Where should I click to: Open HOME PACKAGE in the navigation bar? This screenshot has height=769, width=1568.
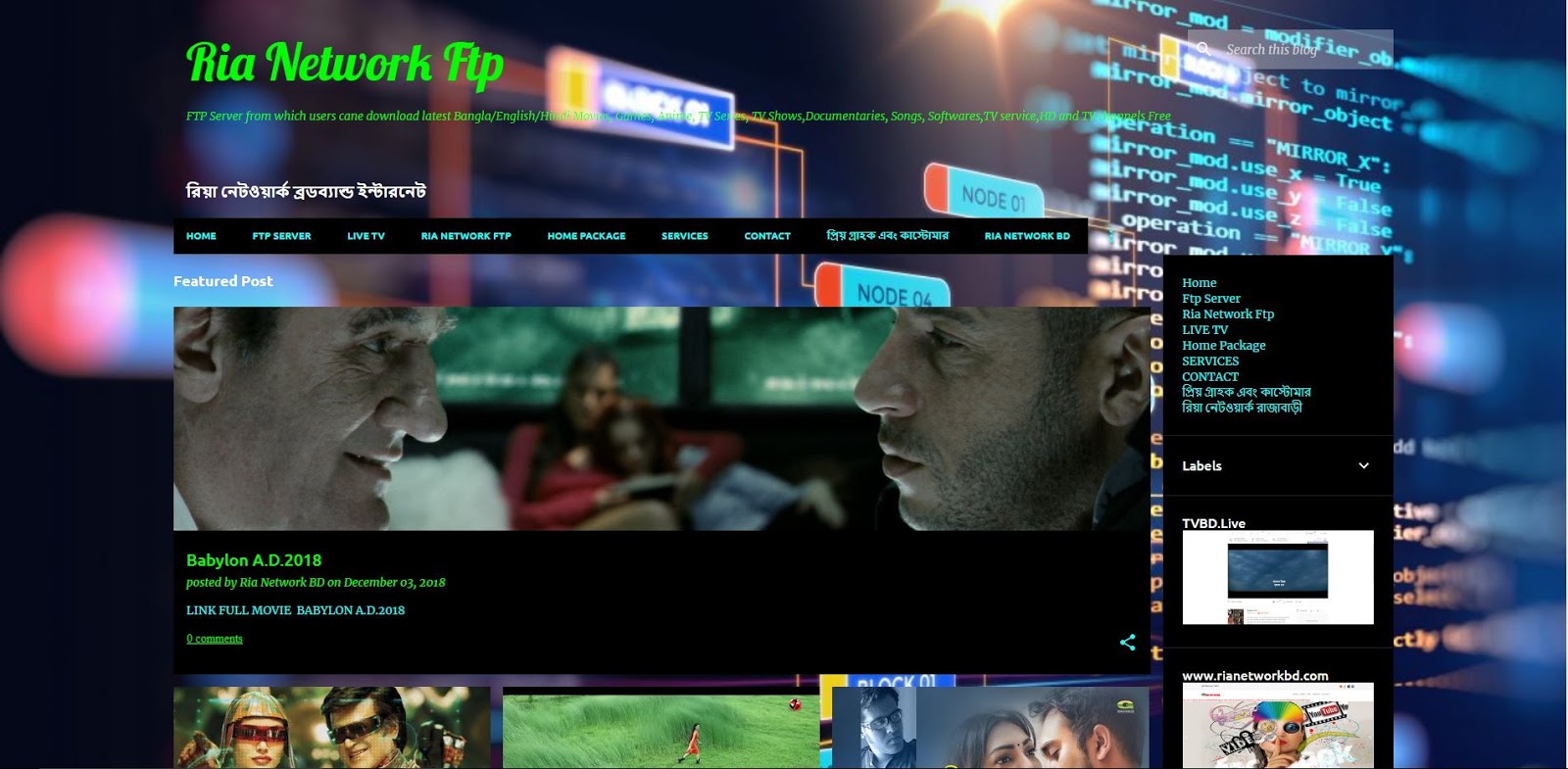(x=586, y=236)
